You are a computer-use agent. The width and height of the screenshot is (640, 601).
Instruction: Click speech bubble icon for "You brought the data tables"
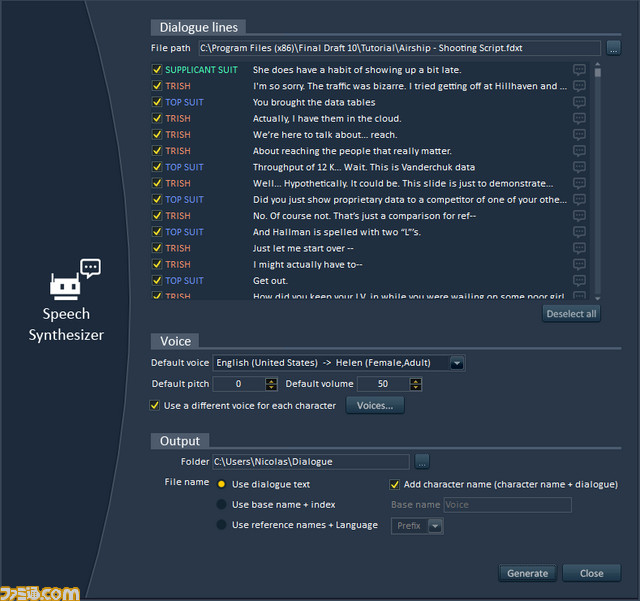pyautogui.click(x=579, y=102)
